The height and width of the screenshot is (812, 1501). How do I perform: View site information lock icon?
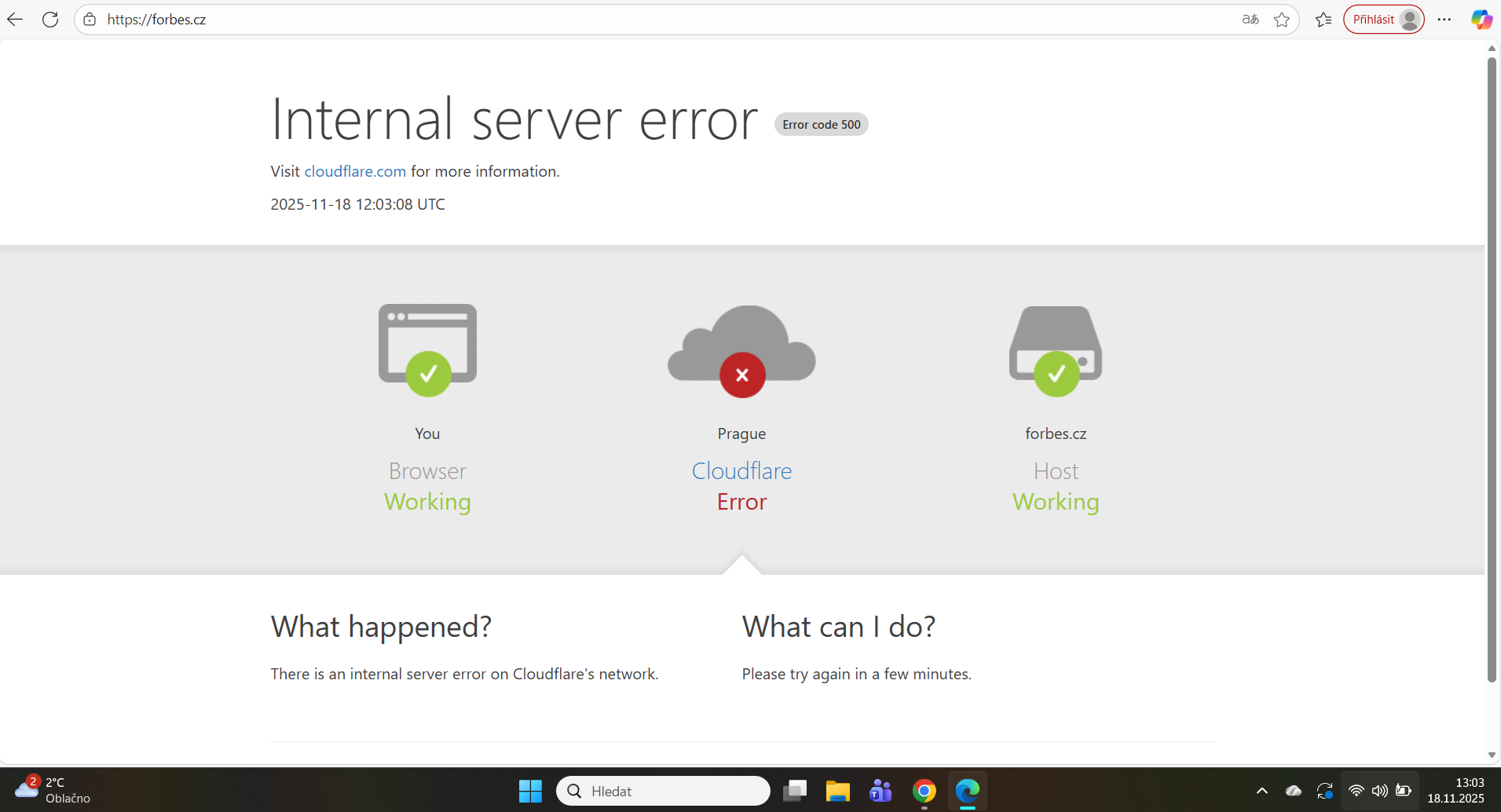point(90,20)
